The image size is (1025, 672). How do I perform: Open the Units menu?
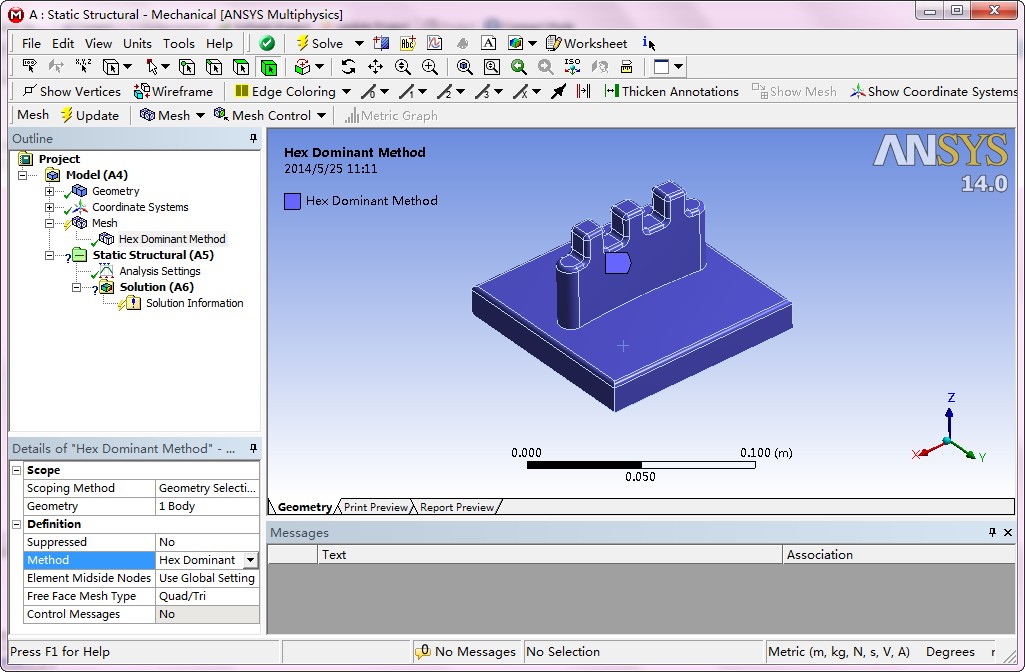click(137, 43)
